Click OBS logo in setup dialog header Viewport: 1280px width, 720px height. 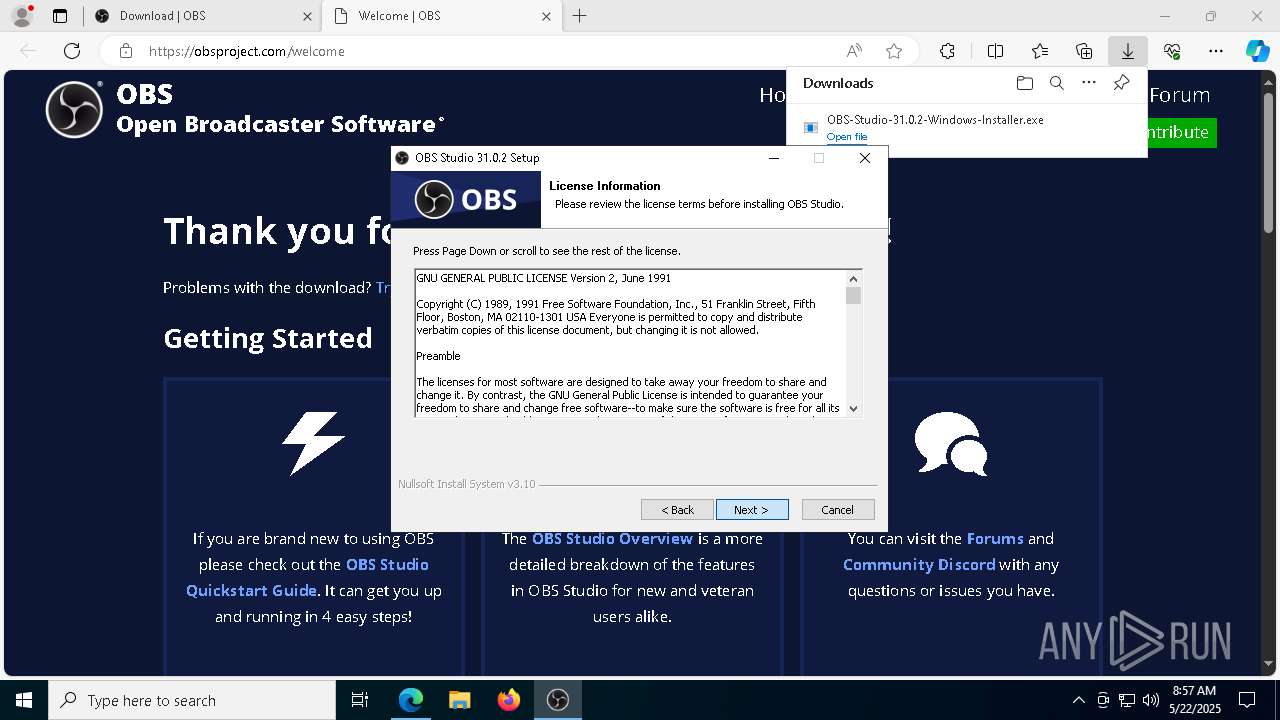[x=466, y=199]
